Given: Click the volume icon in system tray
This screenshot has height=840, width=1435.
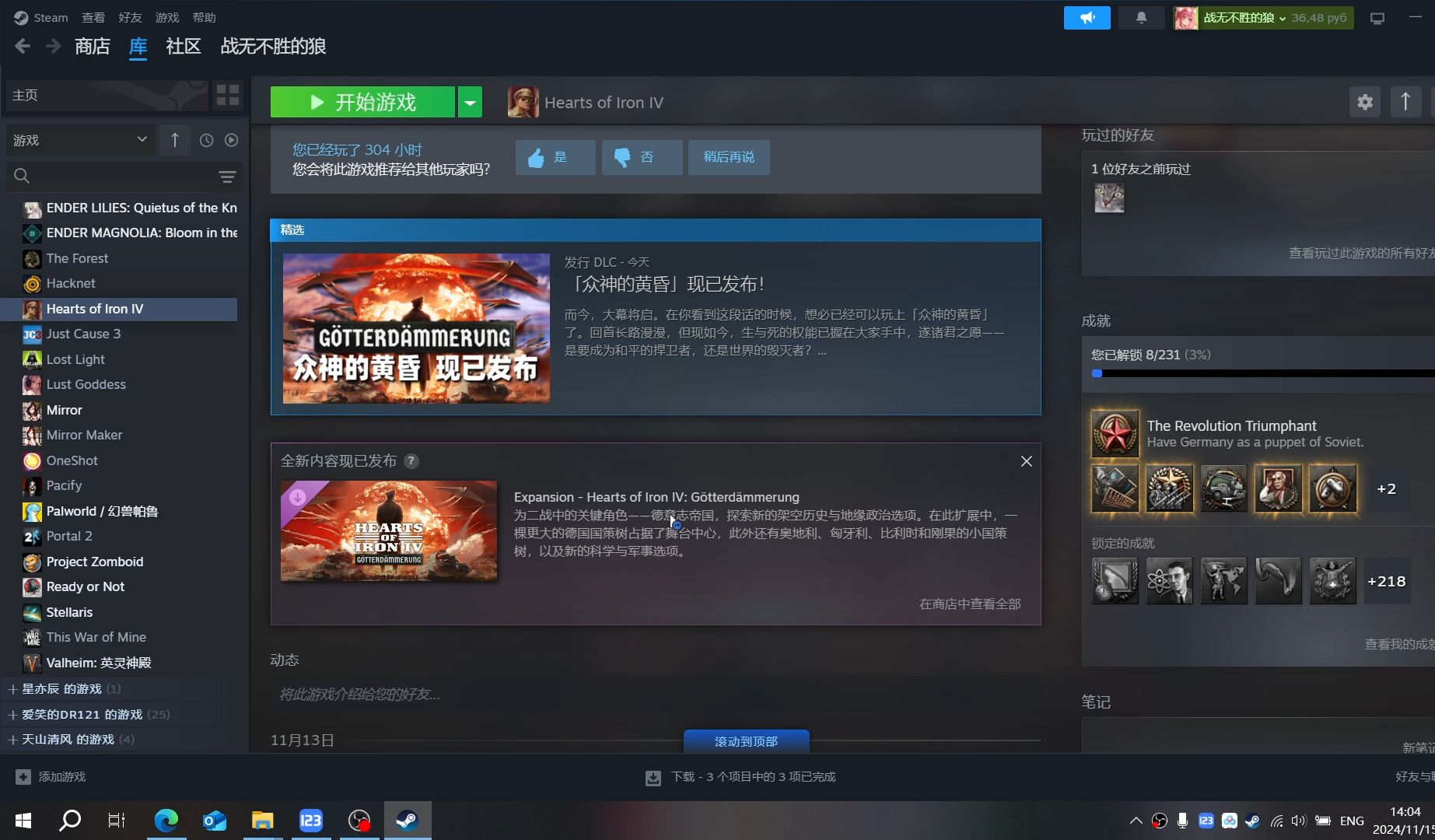Looking at the screenshot, I should tap(1299, 821).
